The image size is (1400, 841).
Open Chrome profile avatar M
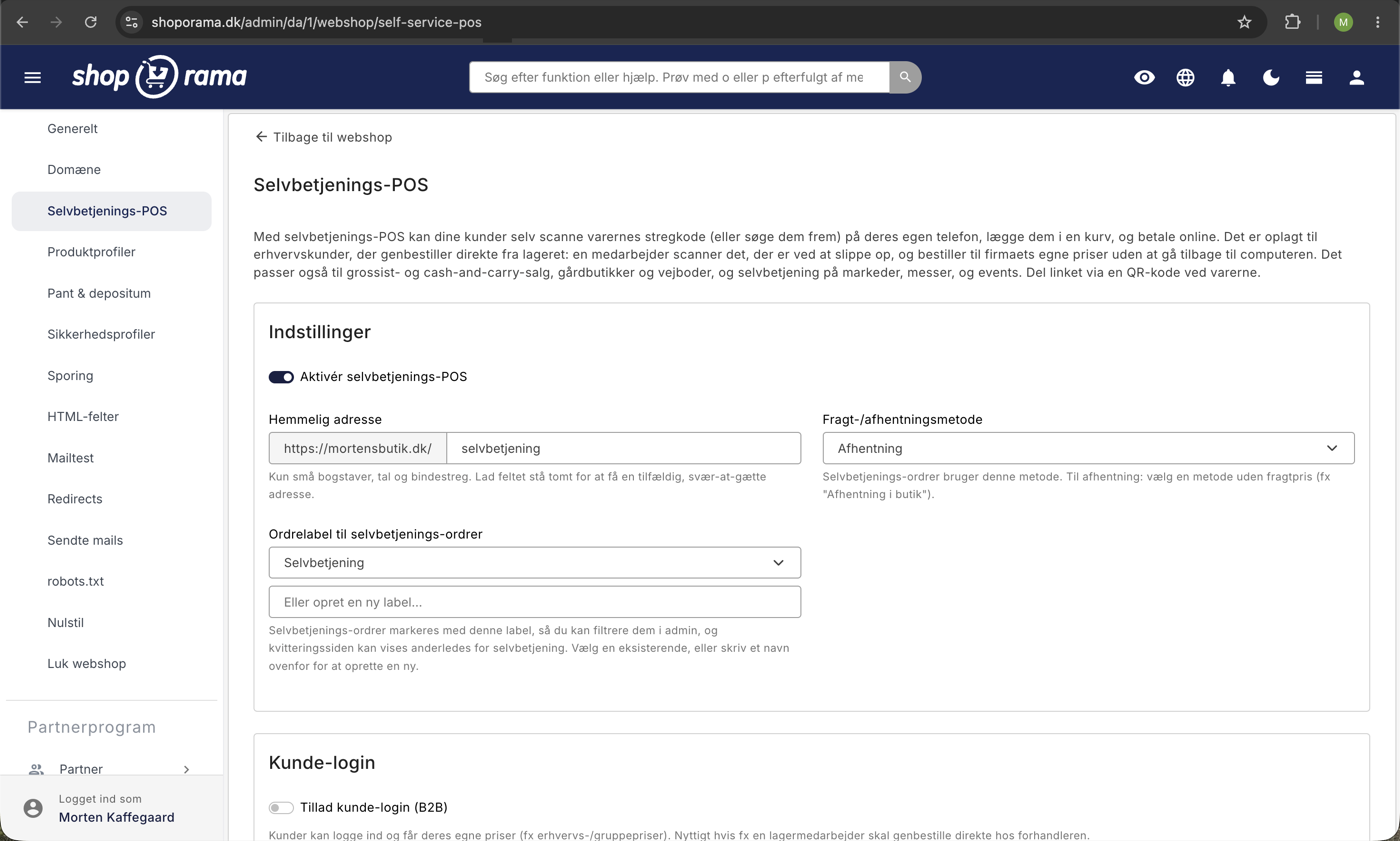tap(1343, 22)
